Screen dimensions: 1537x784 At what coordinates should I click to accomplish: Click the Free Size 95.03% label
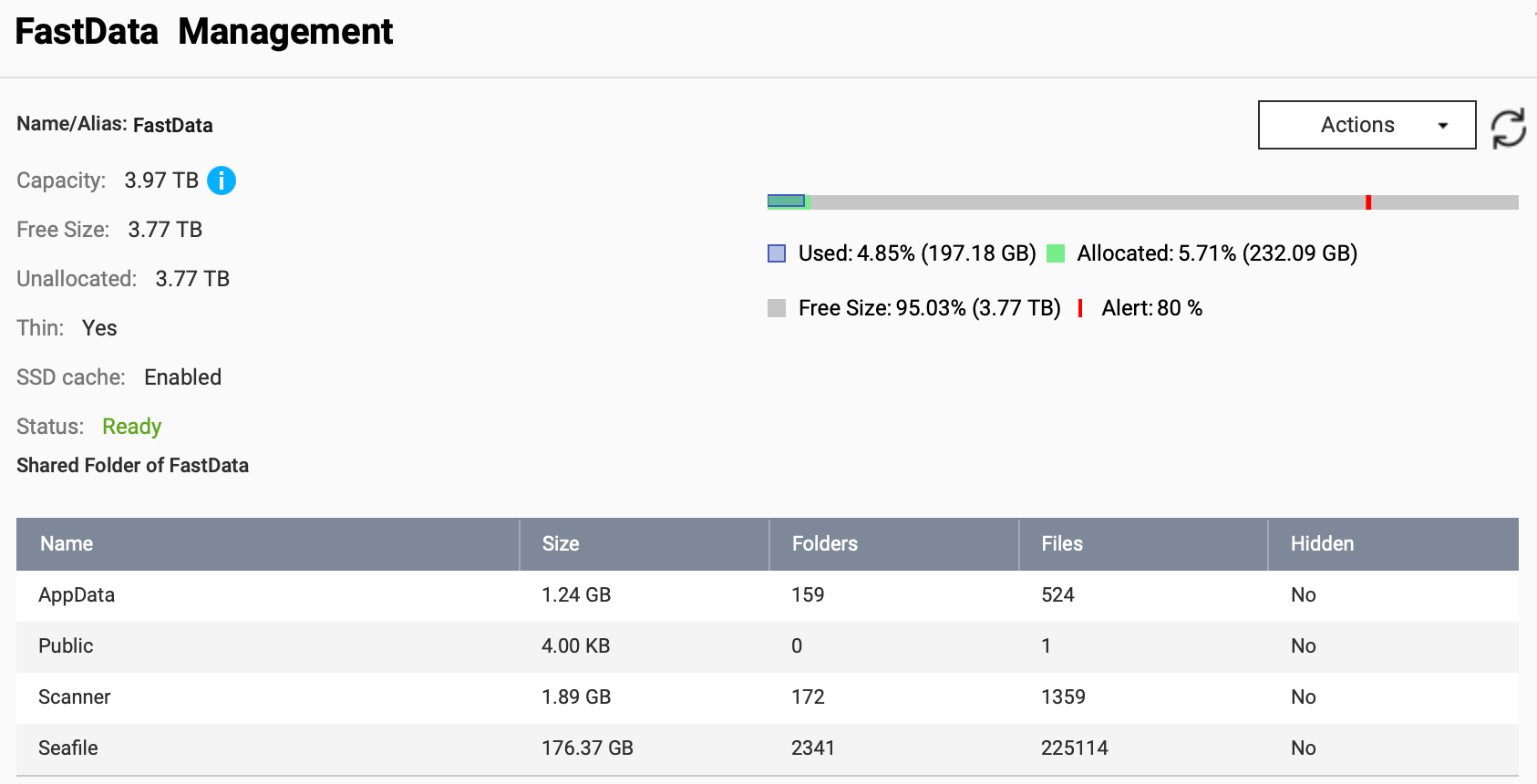930,308
